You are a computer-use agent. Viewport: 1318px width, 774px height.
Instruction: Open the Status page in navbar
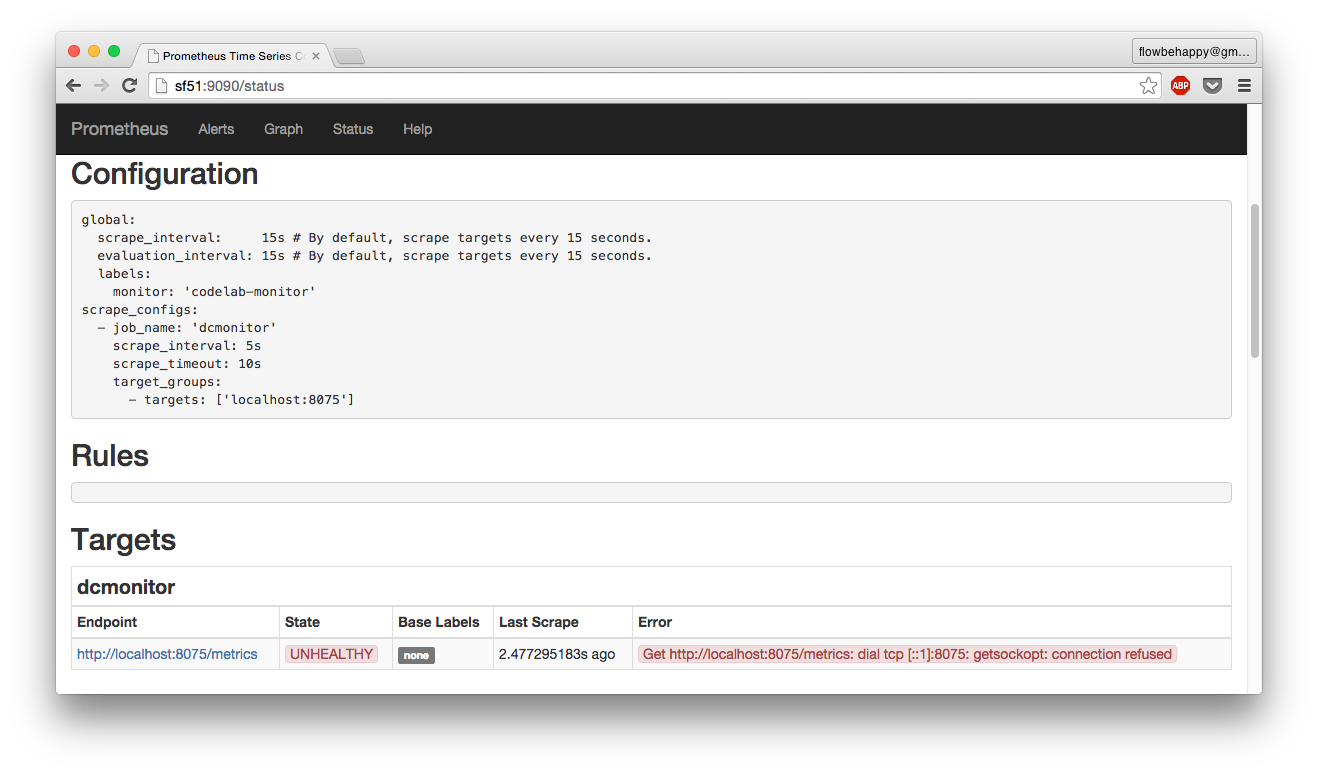pos(353,129)
